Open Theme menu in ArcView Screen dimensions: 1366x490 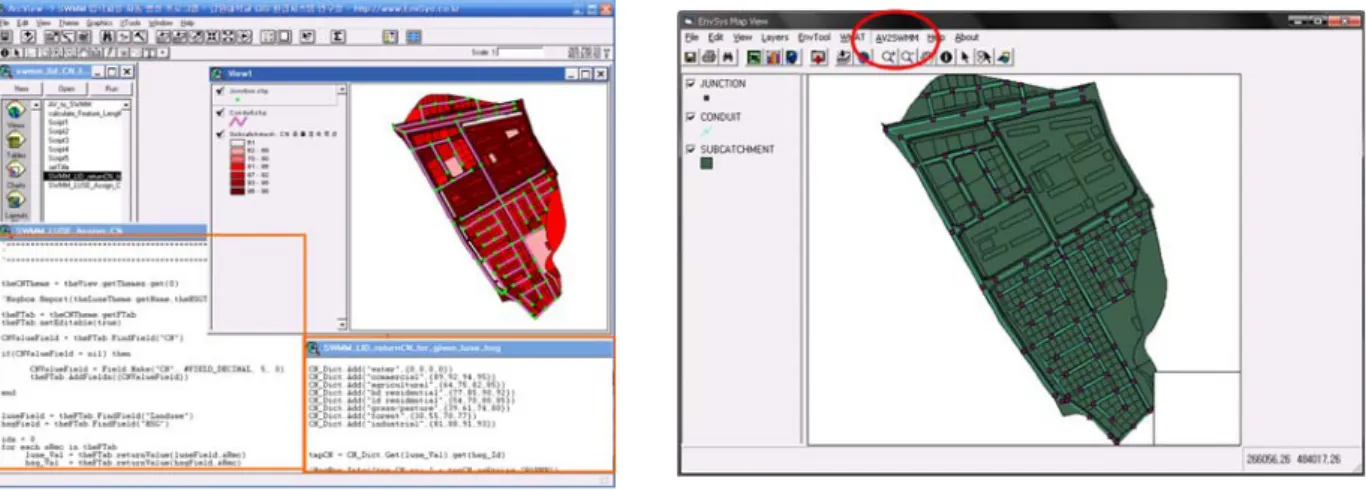click(69, 23)
